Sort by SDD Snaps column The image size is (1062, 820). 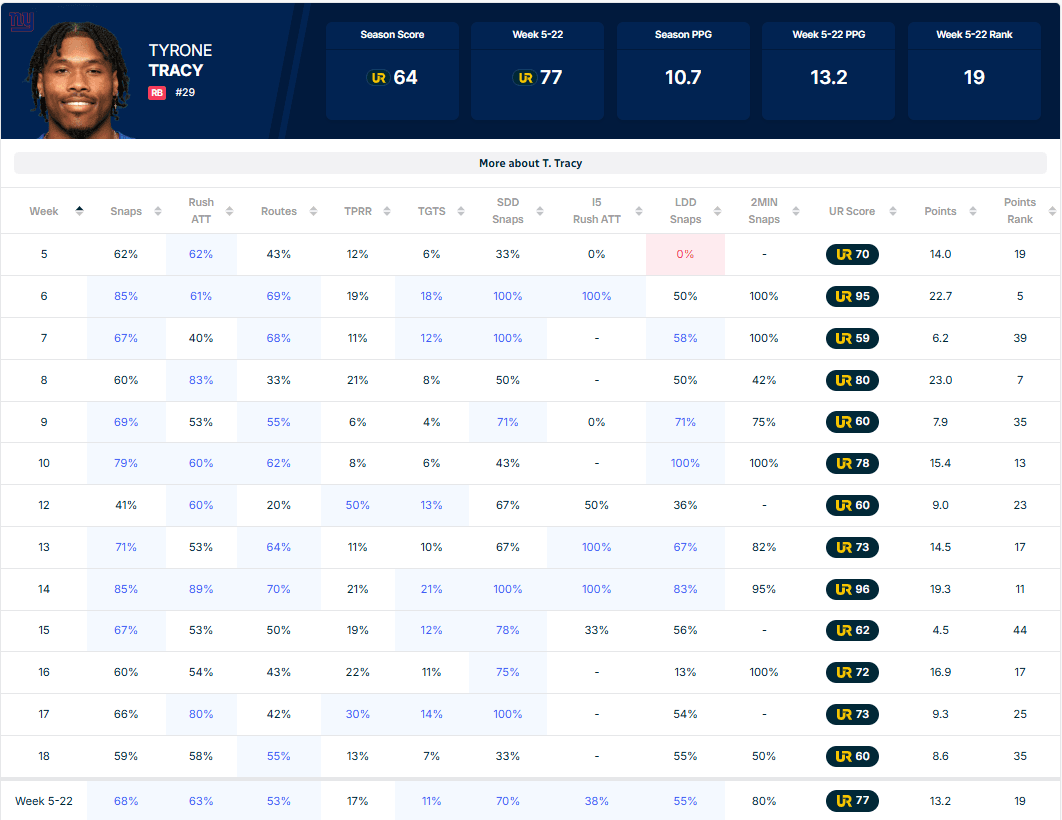point(539,211)
